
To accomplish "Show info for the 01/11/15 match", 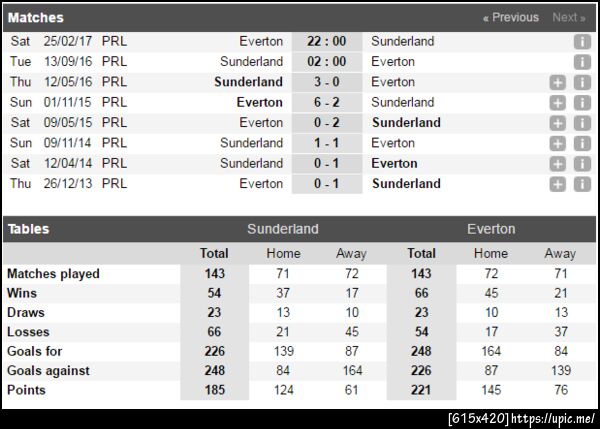I will (582, 103).
